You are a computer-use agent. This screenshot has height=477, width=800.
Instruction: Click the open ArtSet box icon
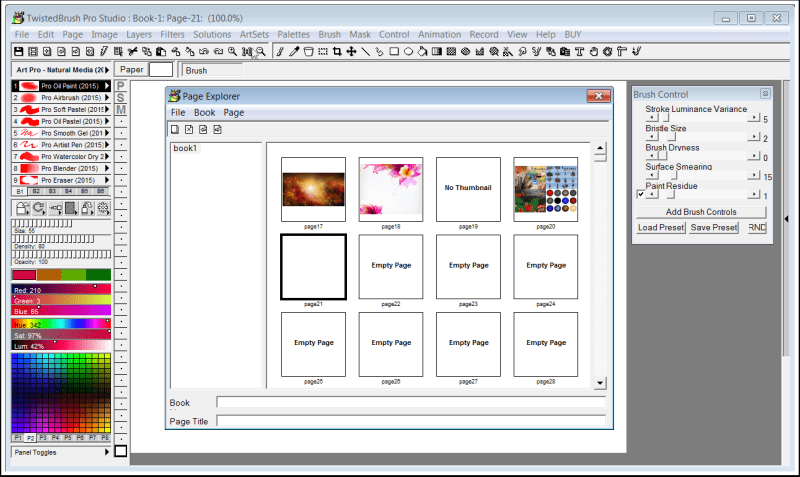[22, 208]
